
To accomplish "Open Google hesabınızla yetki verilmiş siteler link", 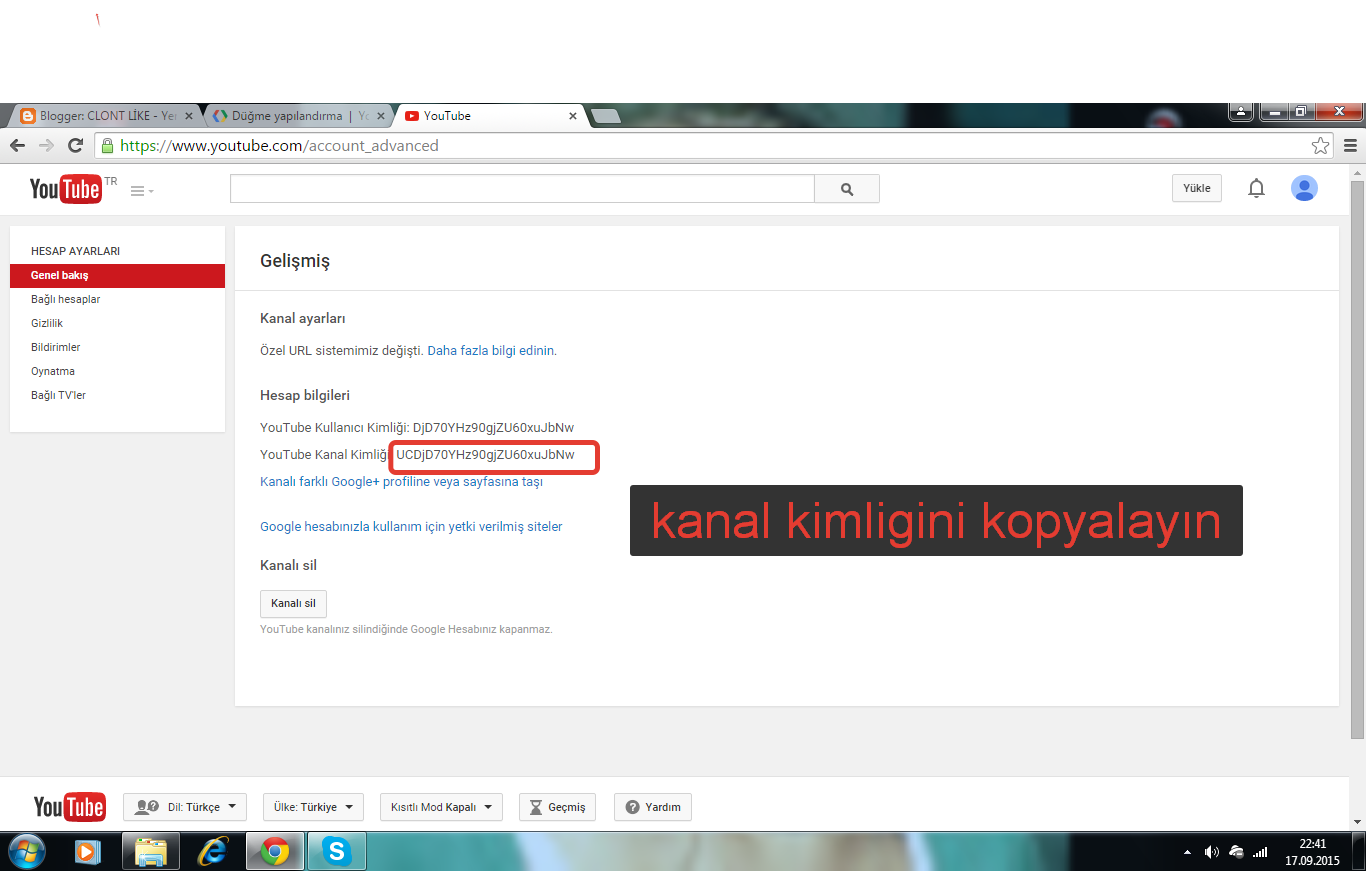I will tap(411, 526).
